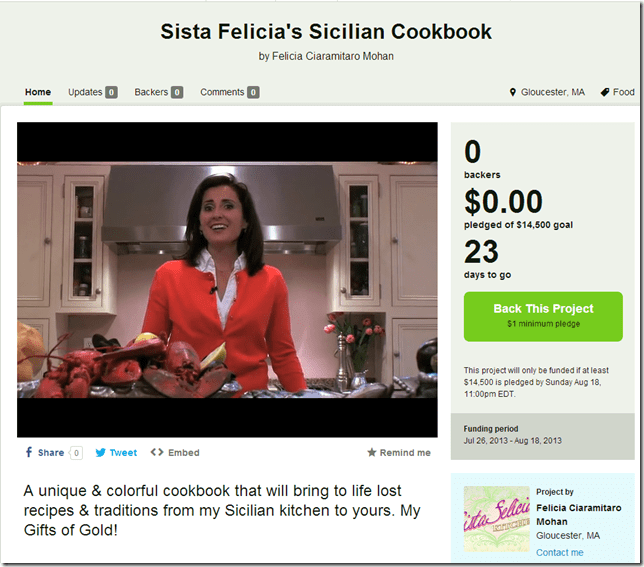Click the Felicia Ciaramitaro Mohan creator name
The width and height of the screenshot is (644, 567).
pyautogui.click(x=578, y=514)
